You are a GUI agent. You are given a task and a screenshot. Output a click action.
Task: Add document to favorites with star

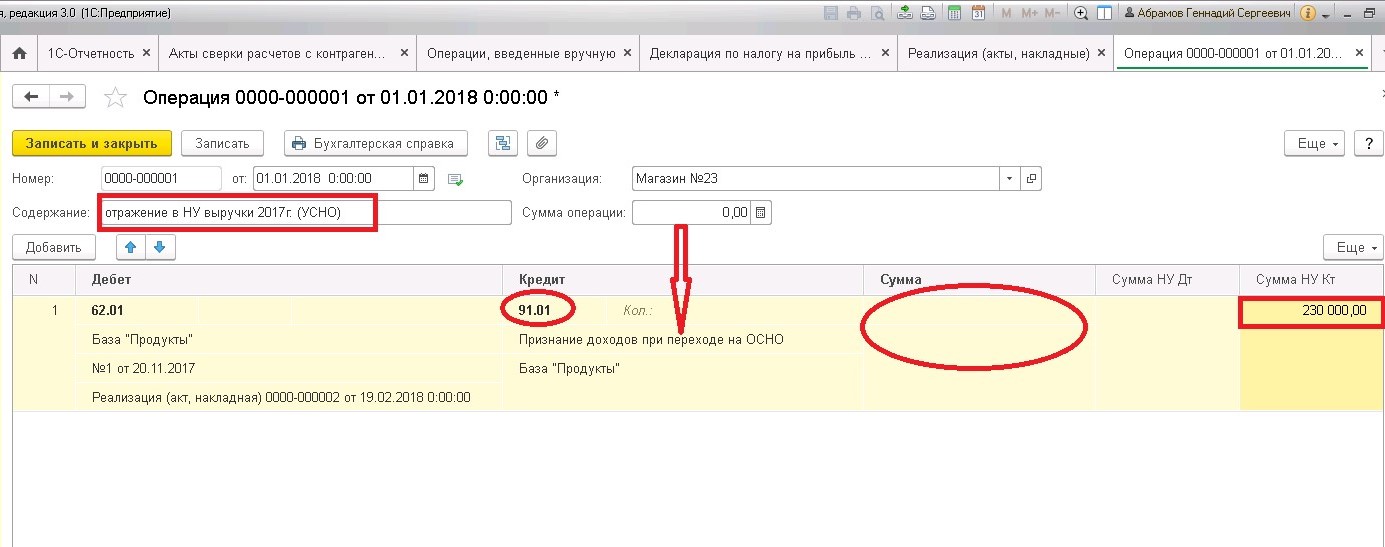(116, 97)
